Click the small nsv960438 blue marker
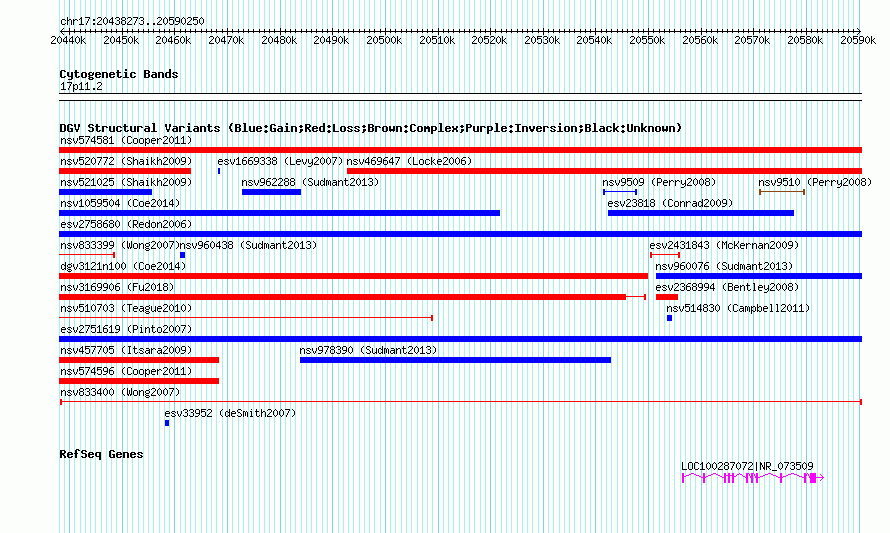The image size is (890, 533). [182, 255]
